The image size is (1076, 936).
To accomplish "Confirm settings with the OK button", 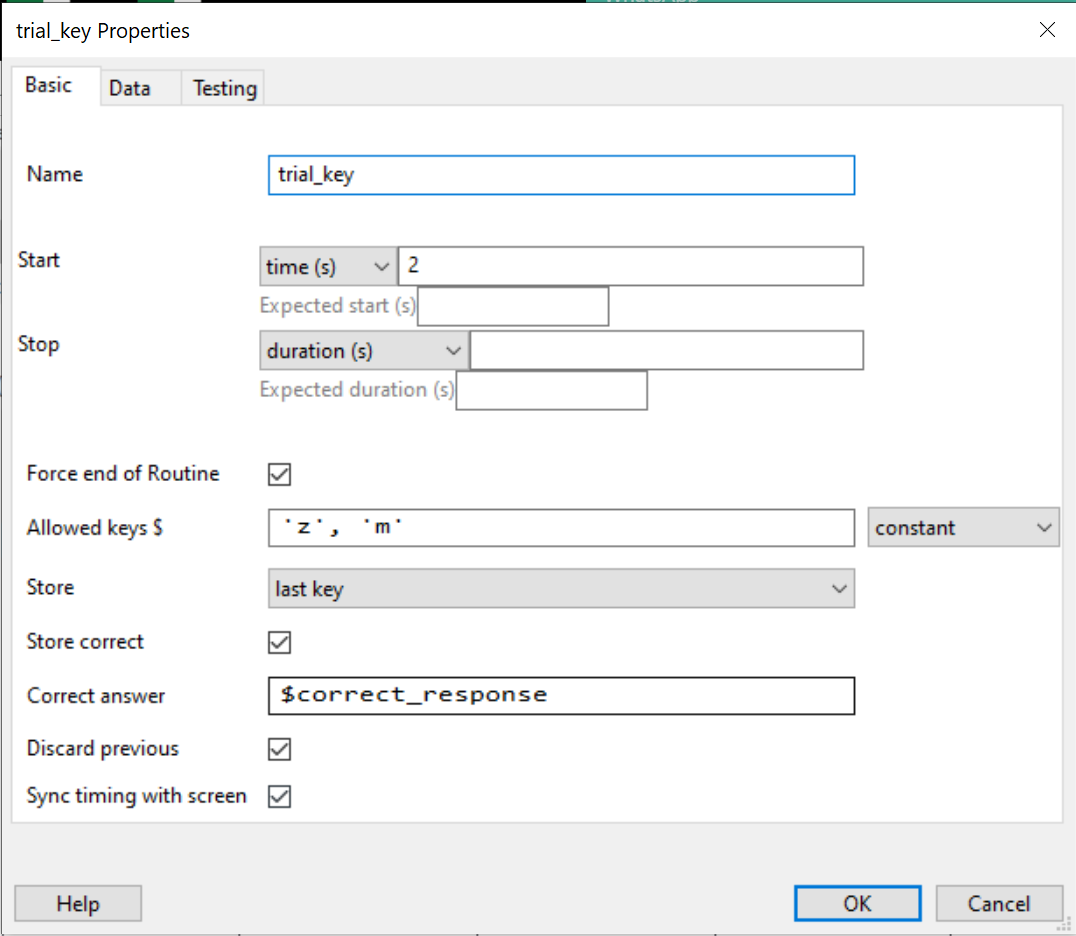I will click(x=857, y=904).
